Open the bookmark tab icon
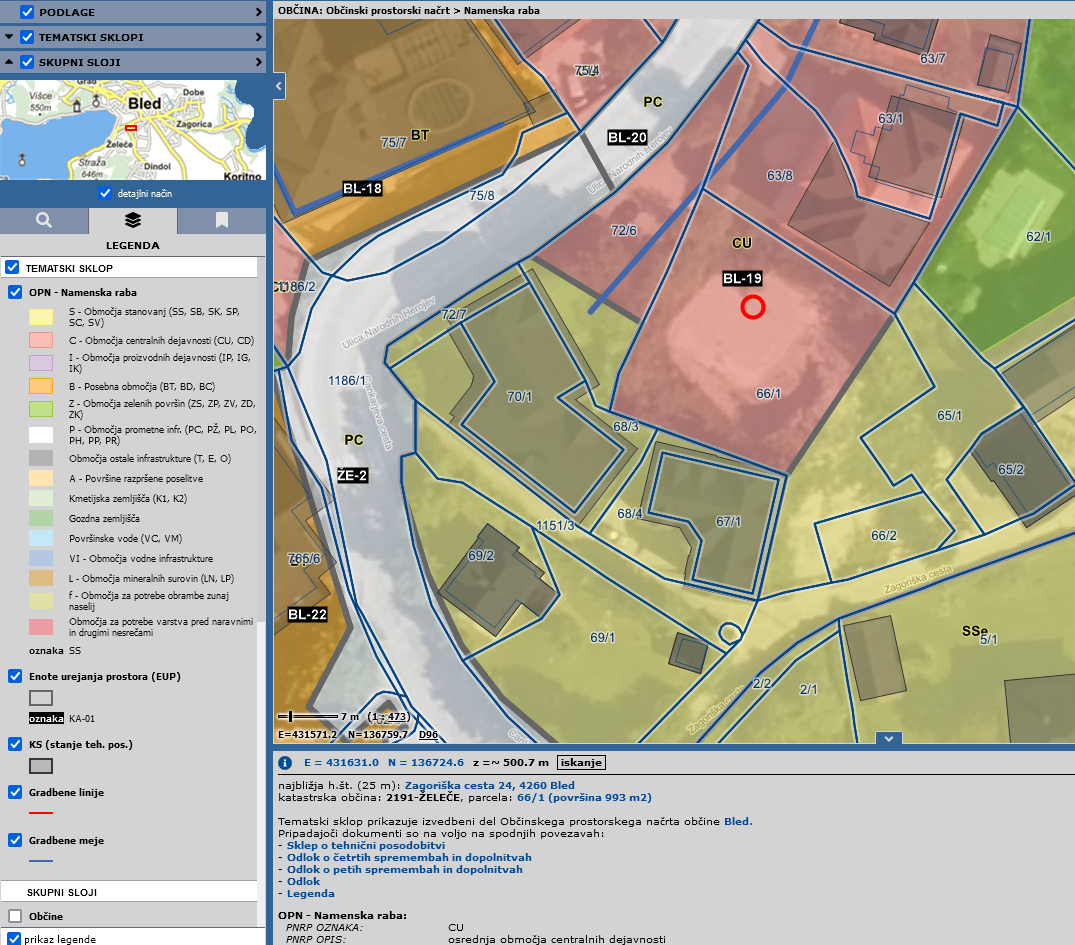Viewport: 1075px width, 945px height. [221, 220]
